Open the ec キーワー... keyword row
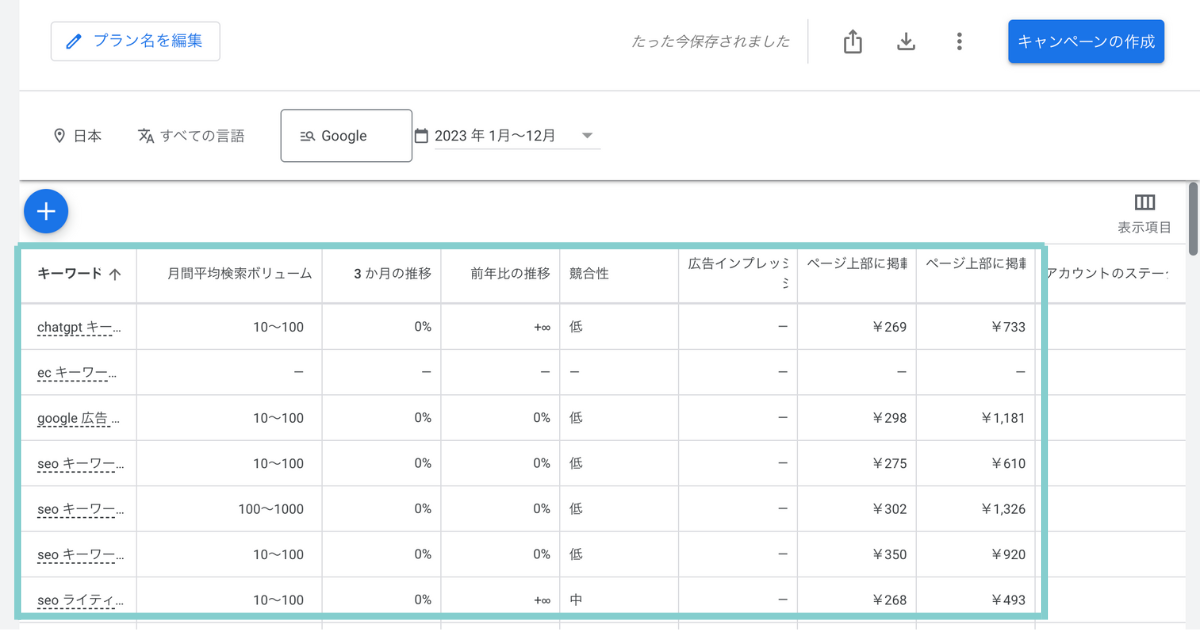Image resolution: width=1200 pixels, height=630 pixels. (x=77, y=372)
